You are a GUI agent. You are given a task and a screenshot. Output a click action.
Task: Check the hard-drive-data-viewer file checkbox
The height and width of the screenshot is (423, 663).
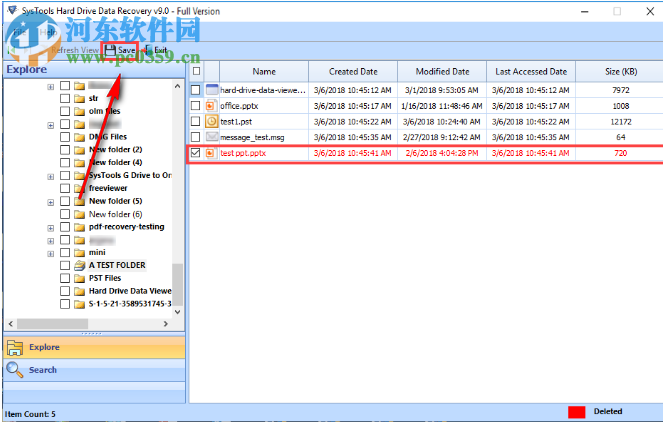[195, 90]
